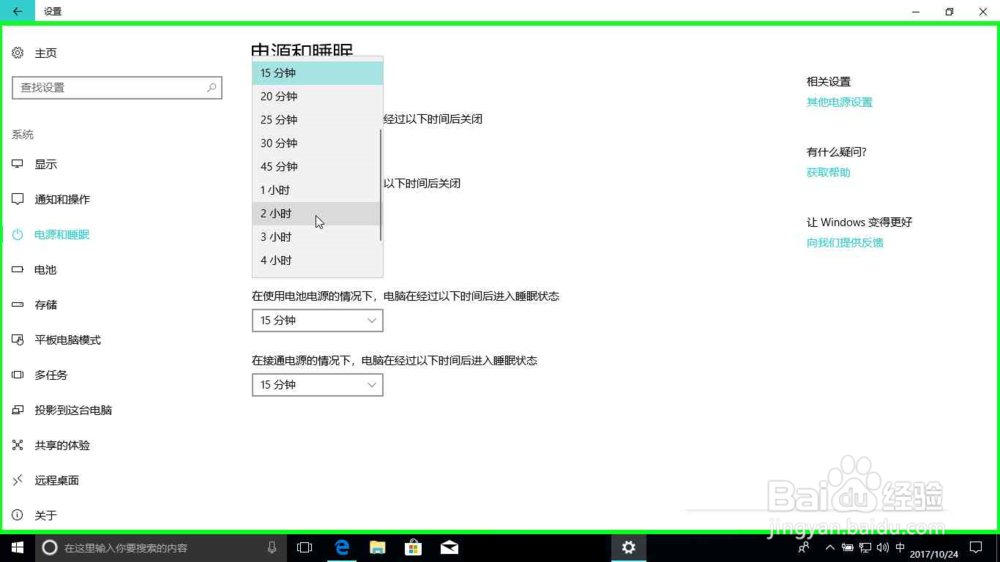The height and width of the screenshot is (562, 1000).
Task: Select 25 分钟 in the dropdown list
Action: pyautogui.click(x=318, y=120)
